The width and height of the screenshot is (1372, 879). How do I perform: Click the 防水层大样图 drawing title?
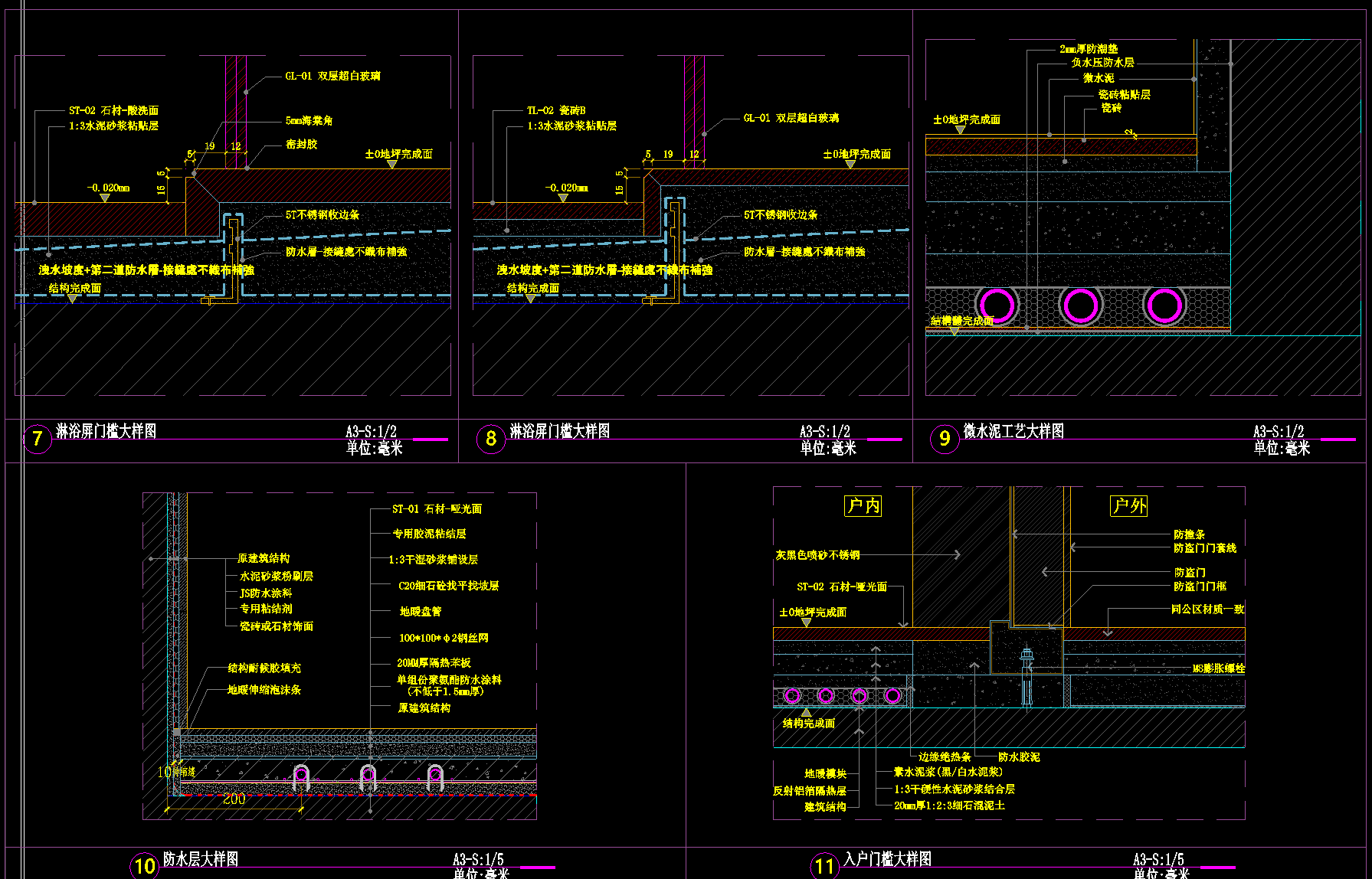[201, 859]
